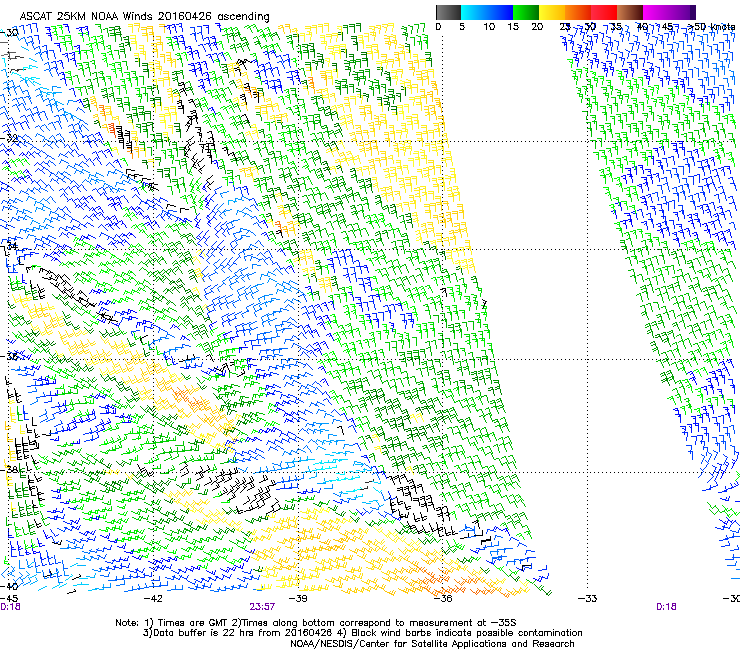Click the brown 35-40 knots color swatch
This screenshot has height=650, width=740.
(x=630, y=12)
